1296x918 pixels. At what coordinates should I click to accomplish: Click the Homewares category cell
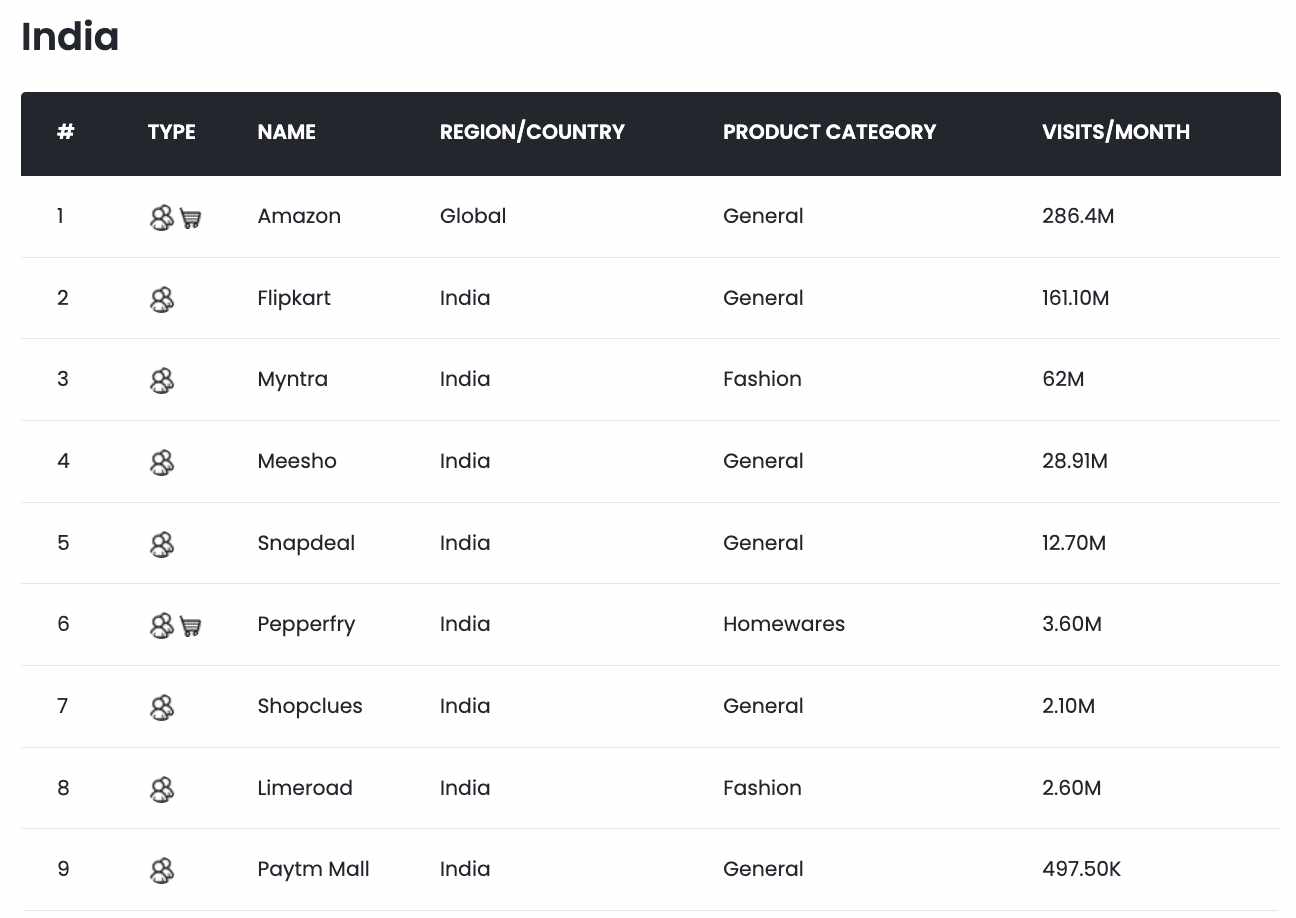pyautogui.click(x=783, y=624)
